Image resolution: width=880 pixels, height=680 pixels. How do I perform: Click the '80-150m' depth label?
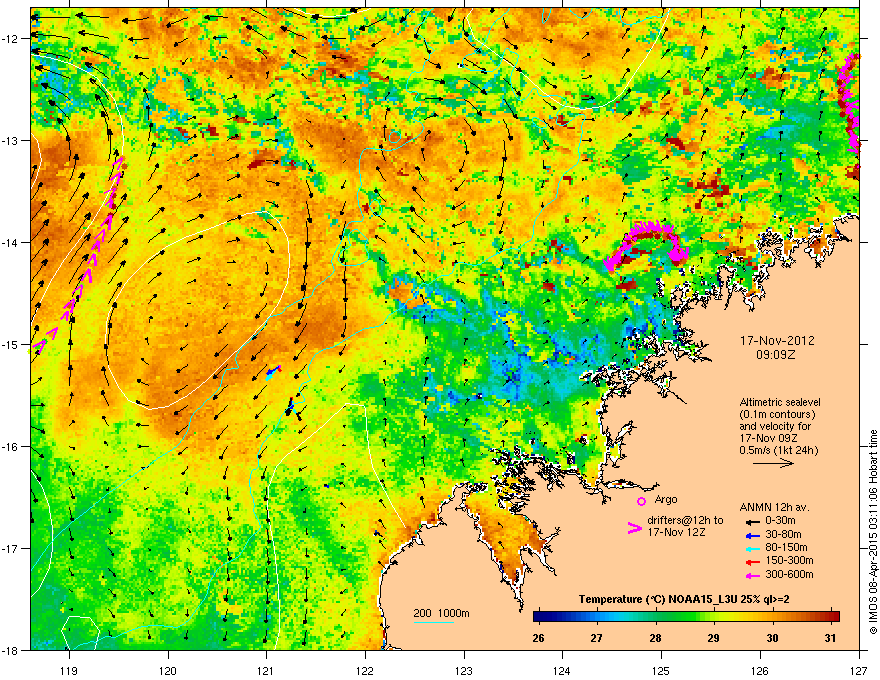[786, 548]
